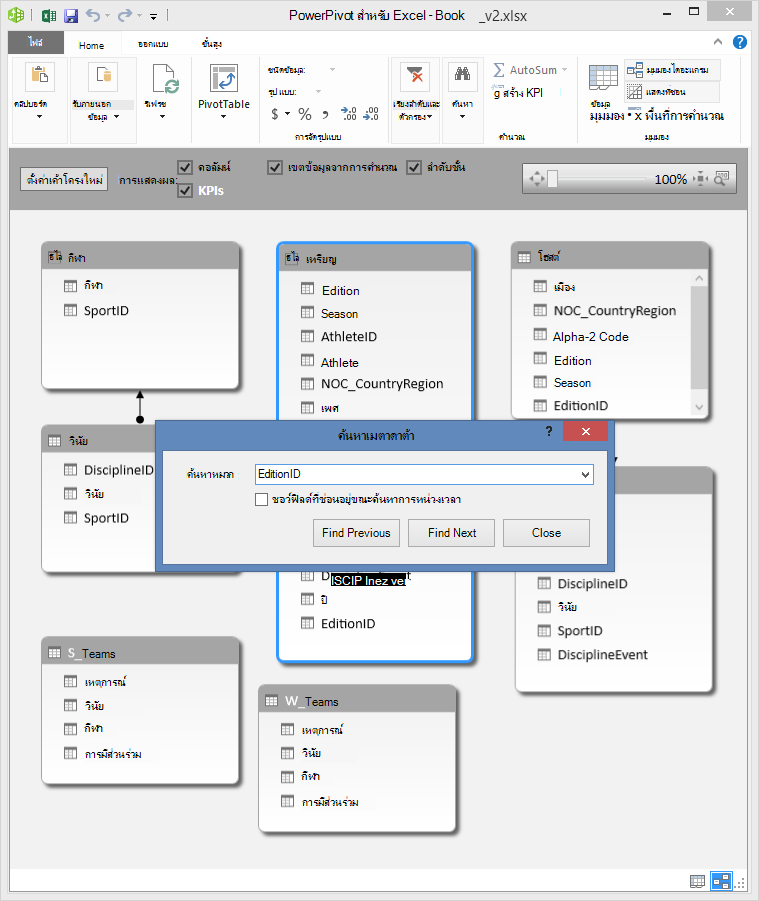This screenshot has height=901, width=759.
Task: Click the AutoSum sigma icon
Action: 499,70
